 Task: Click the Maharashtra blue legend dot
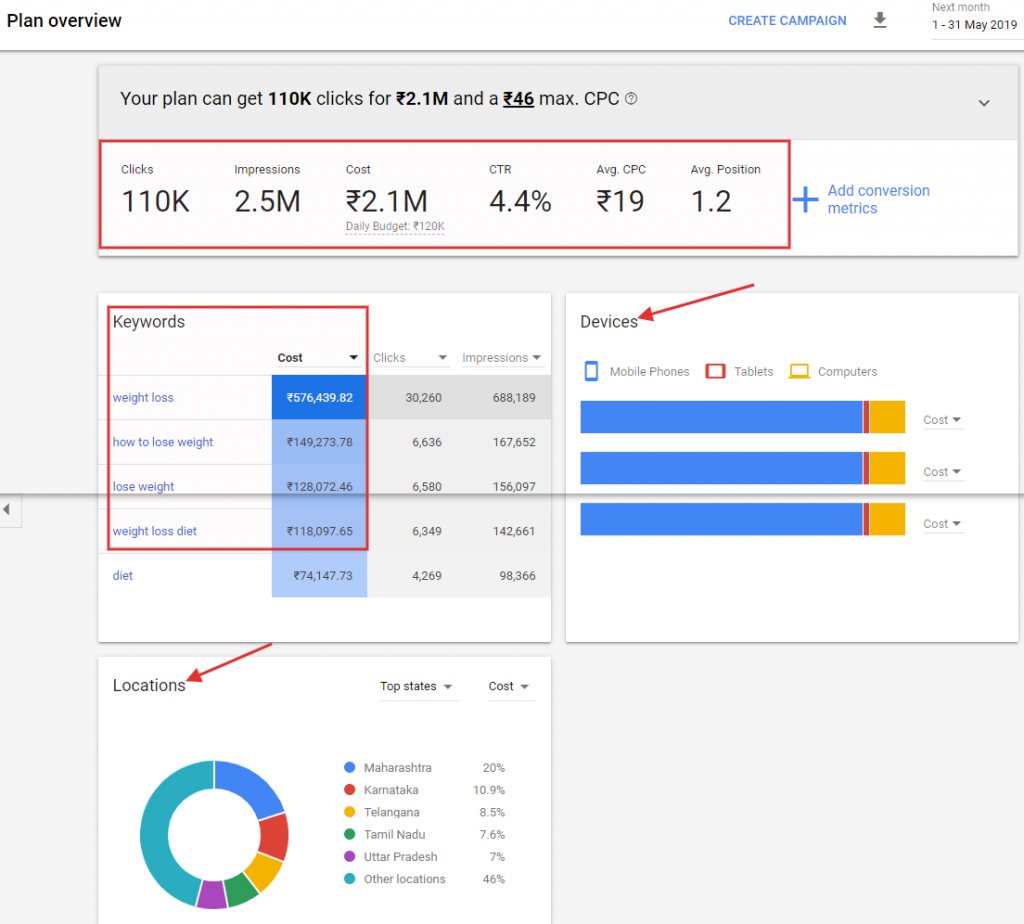tap(349, 767)
